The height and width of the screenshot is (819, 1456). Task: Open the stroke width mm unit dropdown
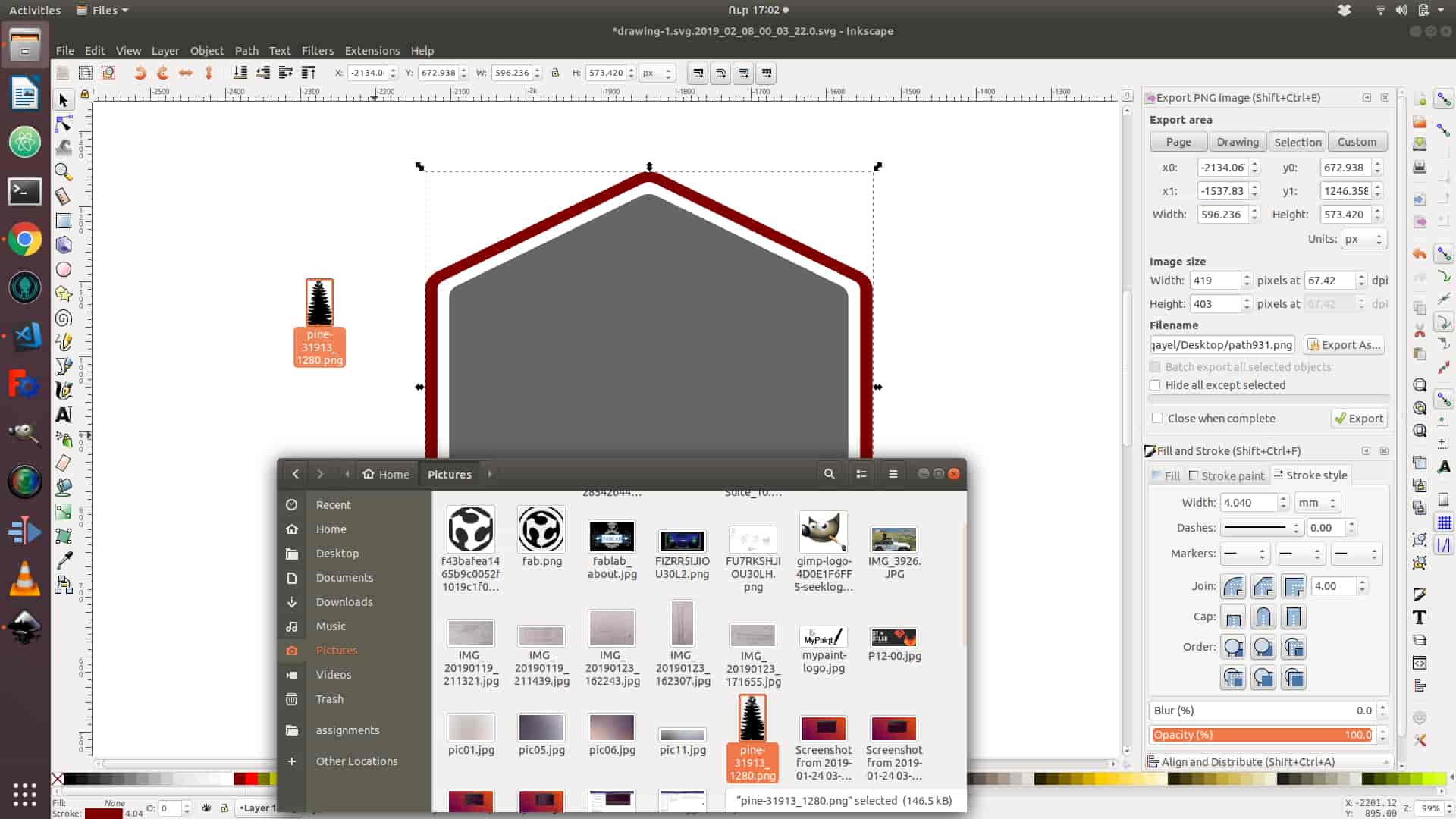click(x=1318, y=503)
